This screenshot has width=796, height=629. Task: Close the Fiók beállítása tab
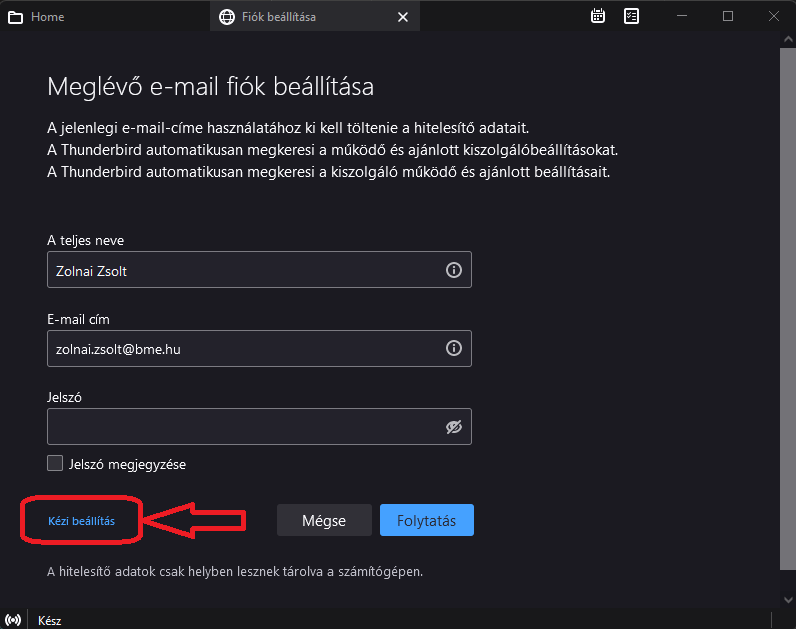[403, 17]
